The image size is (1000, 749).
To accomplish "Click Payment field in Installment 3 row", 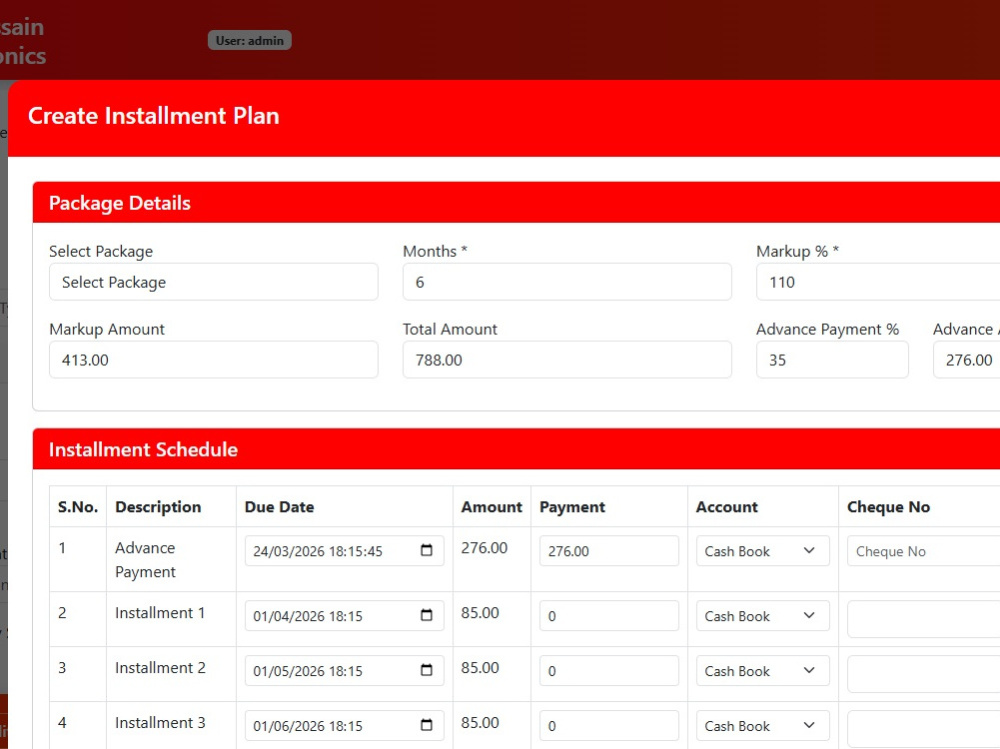I will 609,725.
